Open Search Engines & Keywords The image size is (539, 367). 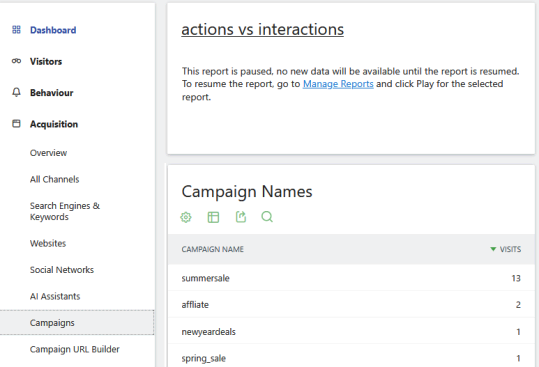click(65, 211)
